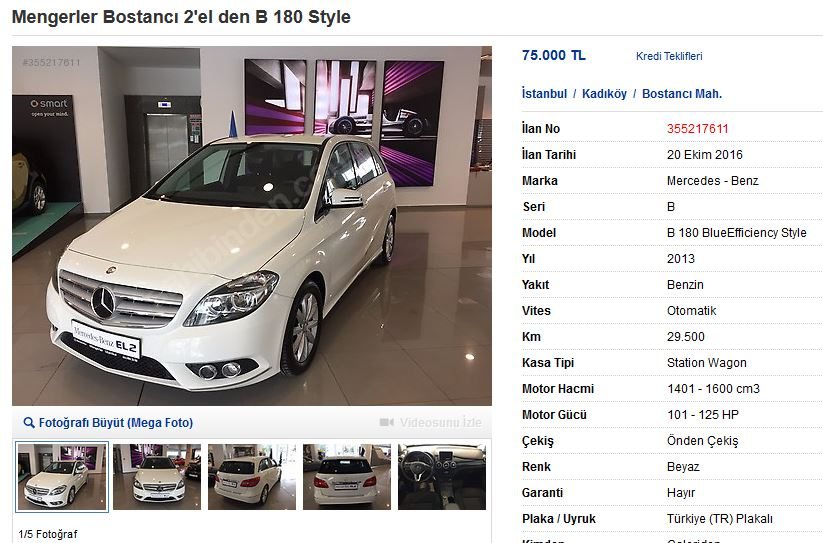The width and height of the screenshot is (823, 543).
Task: Select fifth thumbnail showing interior dashboard
Action: point(442,476)
